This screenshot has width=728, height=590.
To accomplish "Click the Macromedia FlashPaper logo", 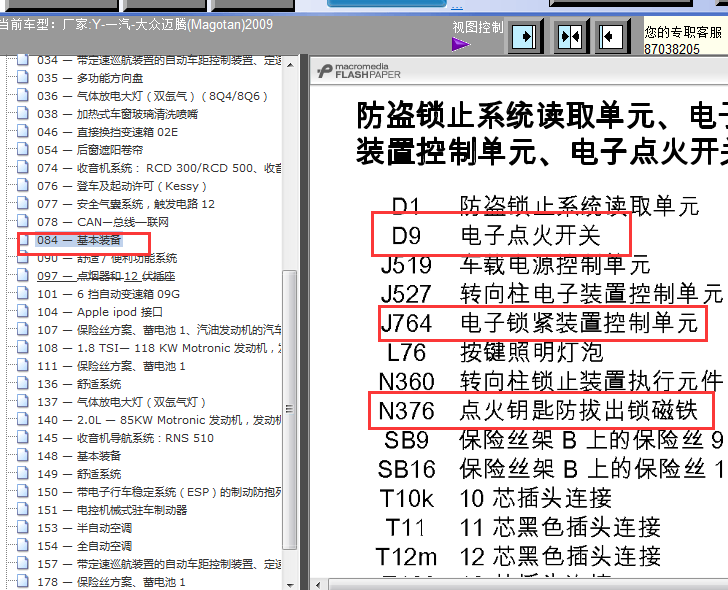I will (358, 71).
